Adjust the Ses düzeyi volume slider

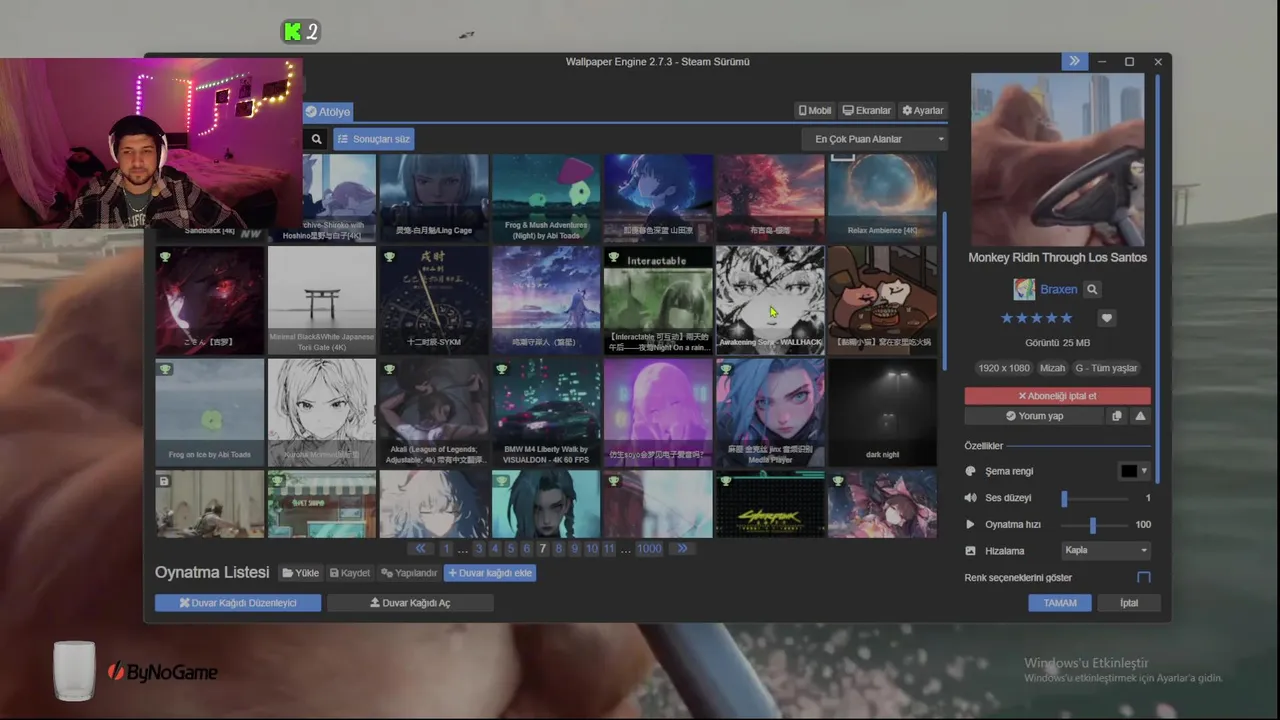1094,498
